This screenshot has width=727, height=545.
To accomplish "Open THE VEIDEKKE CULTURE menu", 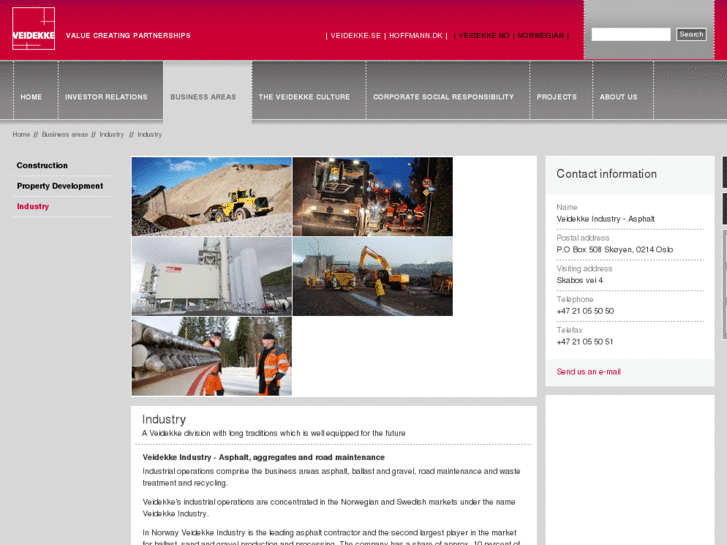I will (x=304, y=97).
